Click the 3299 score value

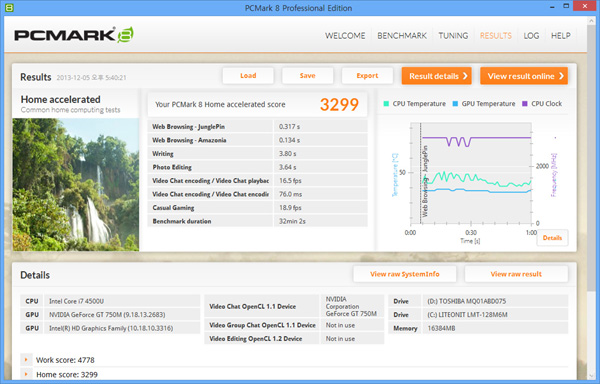[339, 104]
